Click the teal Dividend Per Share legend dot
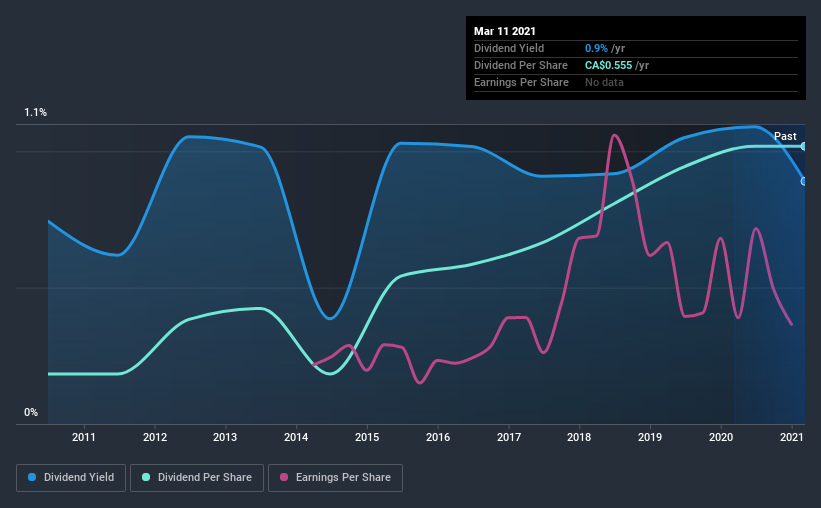Screen dimensions: 821x508 [x=146, y=477]
